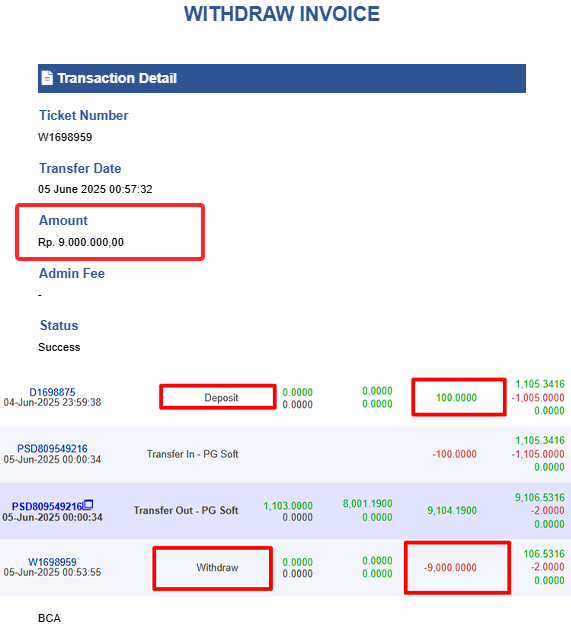This screenshot has width=571, height=631.
Task: Select the date 05 June 2025 00:57:32
Action: coord(95,189)
